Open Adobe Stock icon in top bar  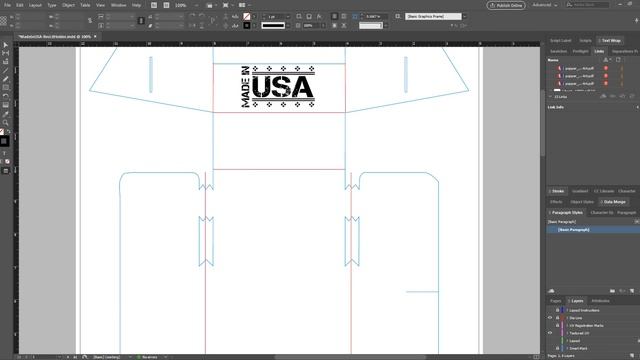pyautogui.click(x=166, y=5)
